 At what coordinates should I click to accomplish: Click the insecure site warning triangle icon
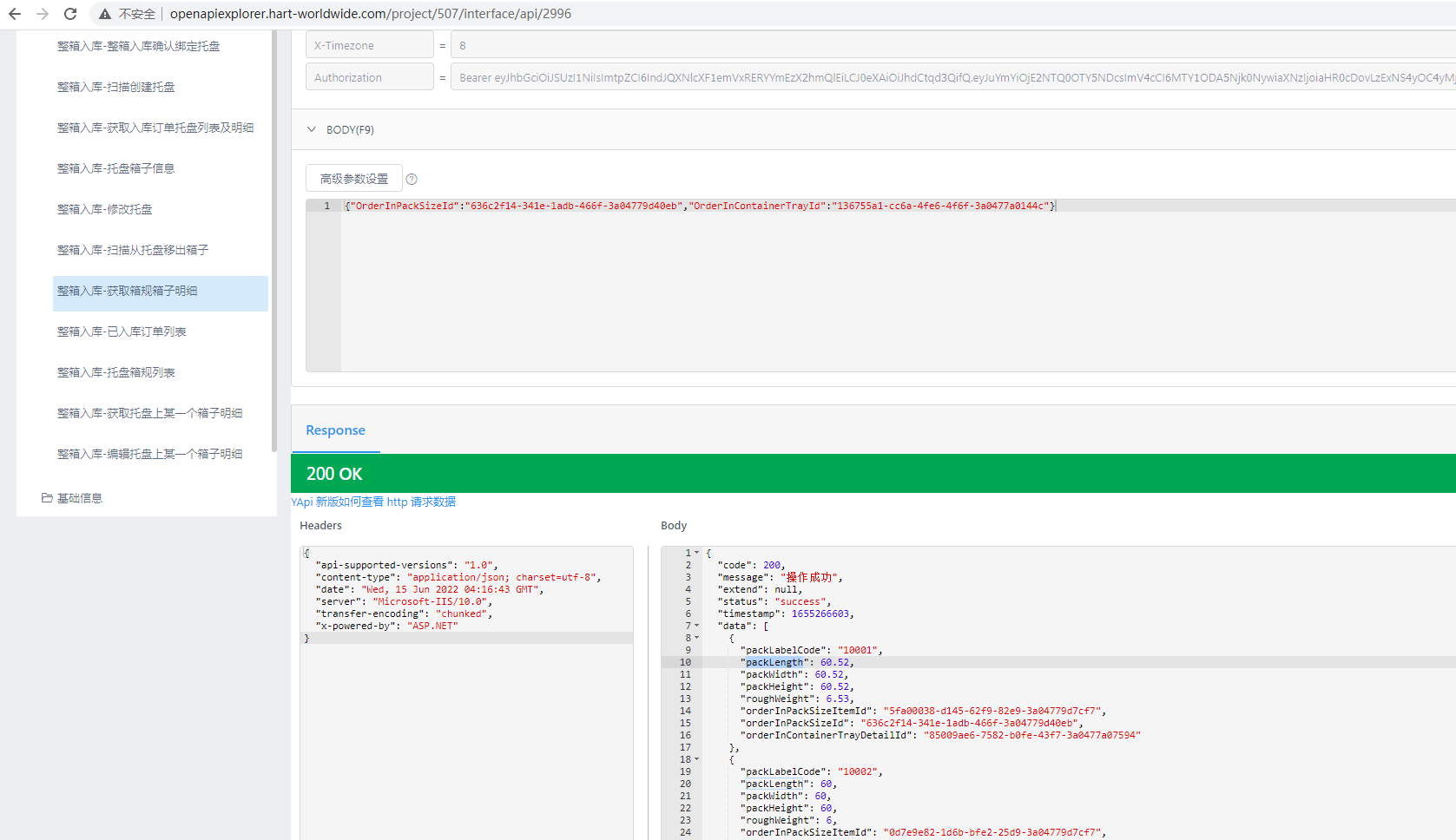[105, 14]
